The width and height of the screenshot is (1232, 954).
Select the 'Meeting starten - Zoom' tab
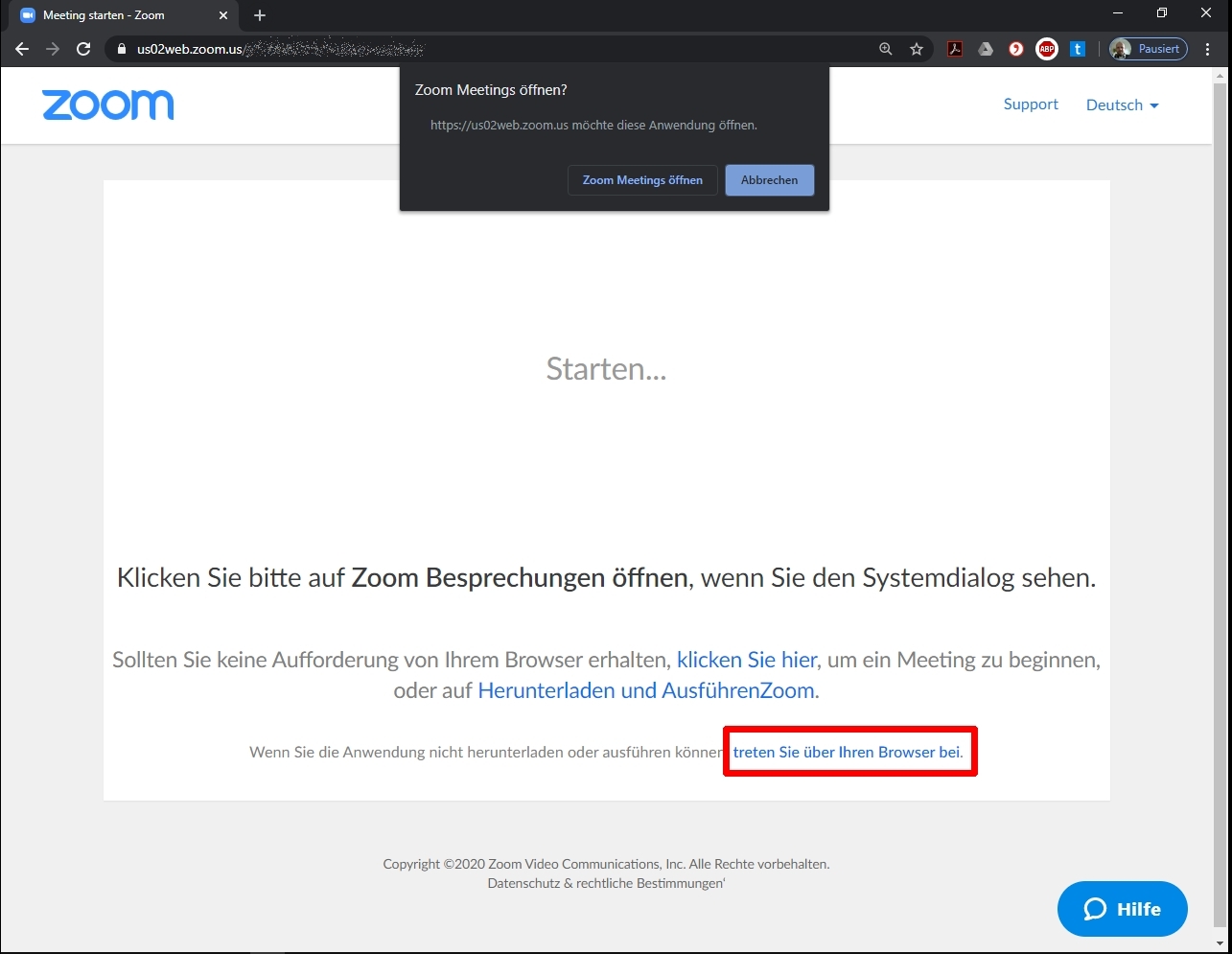[x=115, y=15]
